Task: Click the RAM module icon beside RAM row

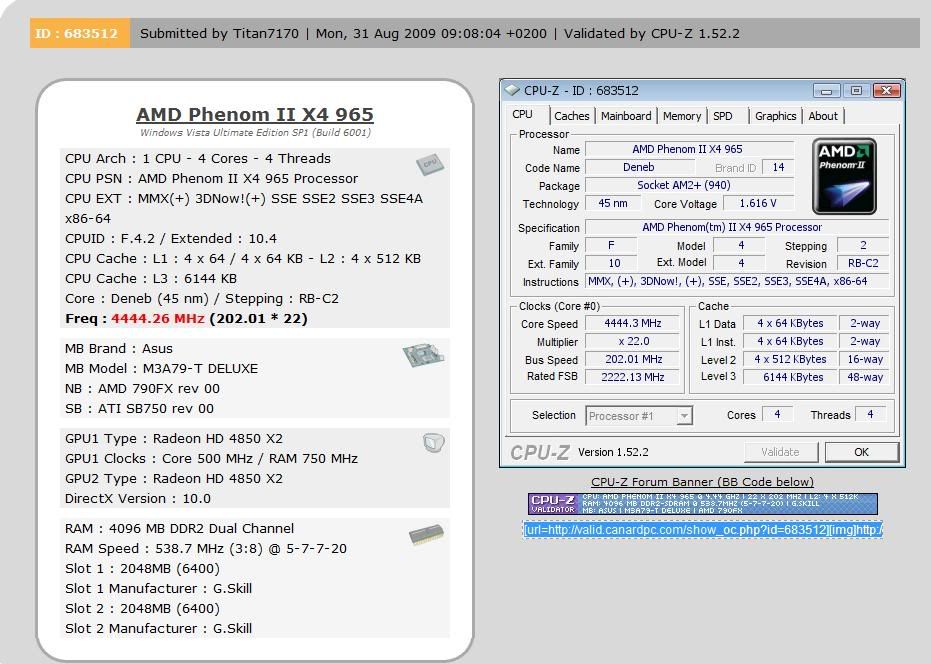Action: [426, 533]
